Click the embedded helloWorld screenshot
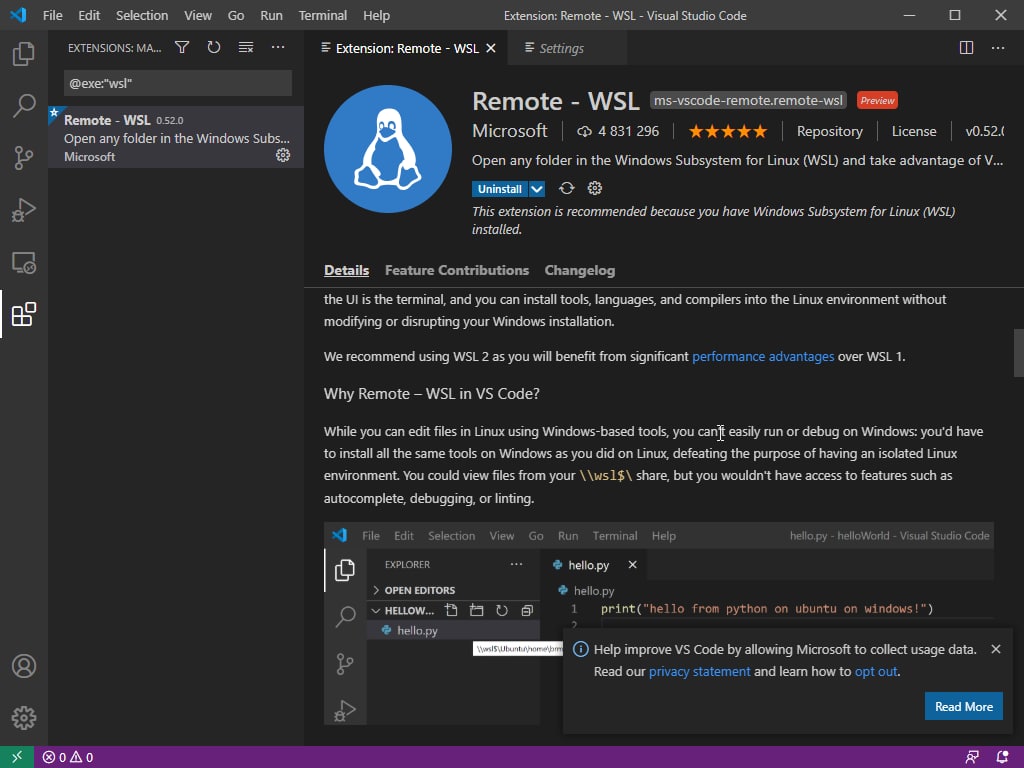1024x768 pixels. pos(658,624)
